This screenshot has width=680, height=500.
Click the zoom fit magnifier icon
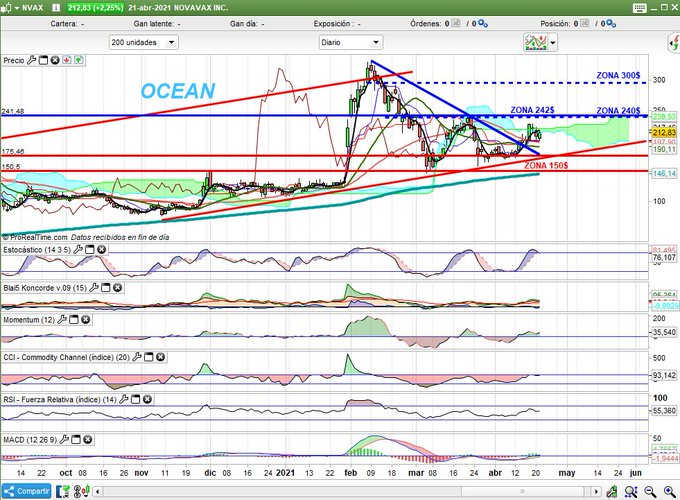(631, 491)
